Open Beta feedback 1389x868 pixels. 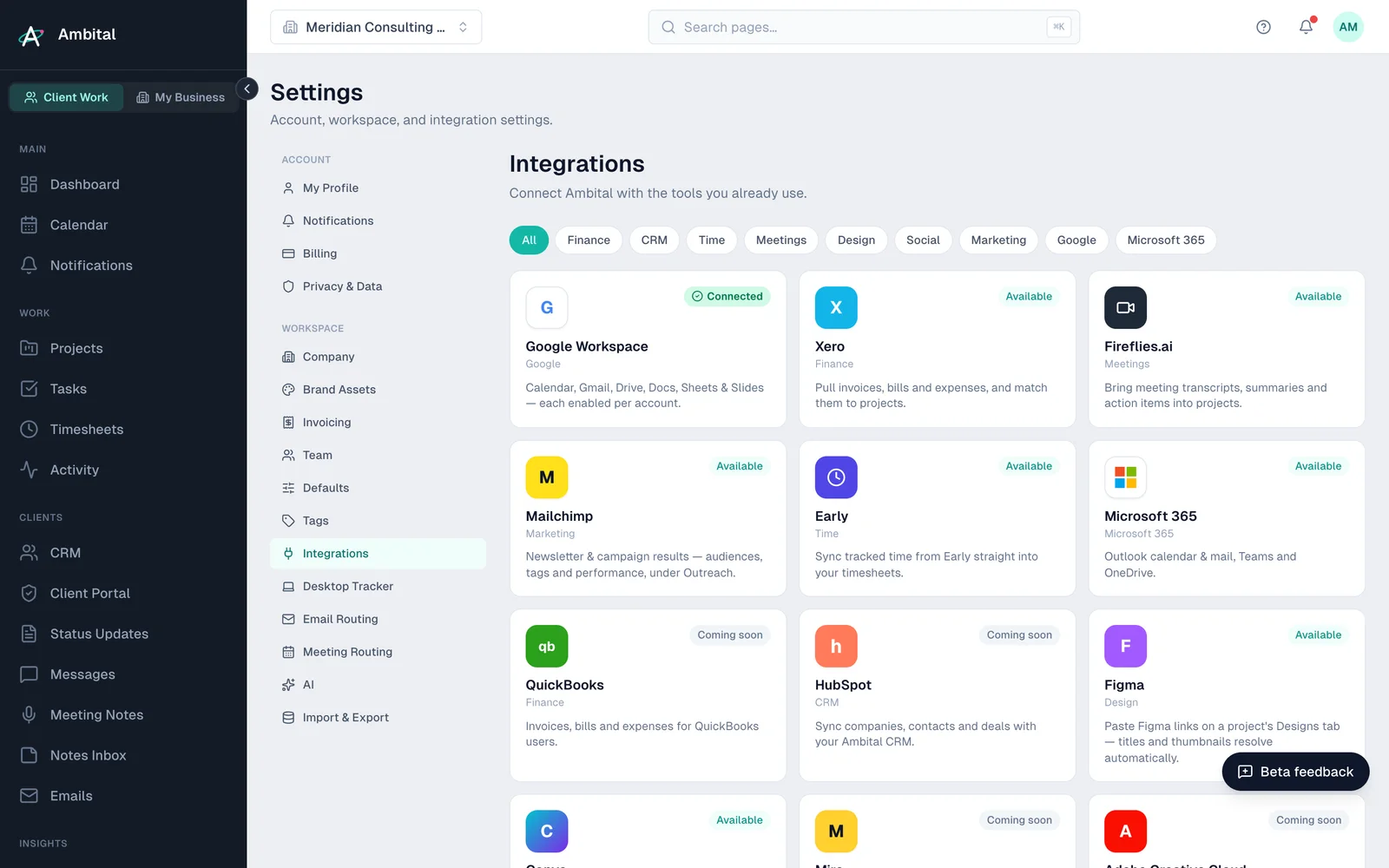tap(1295, 772)
